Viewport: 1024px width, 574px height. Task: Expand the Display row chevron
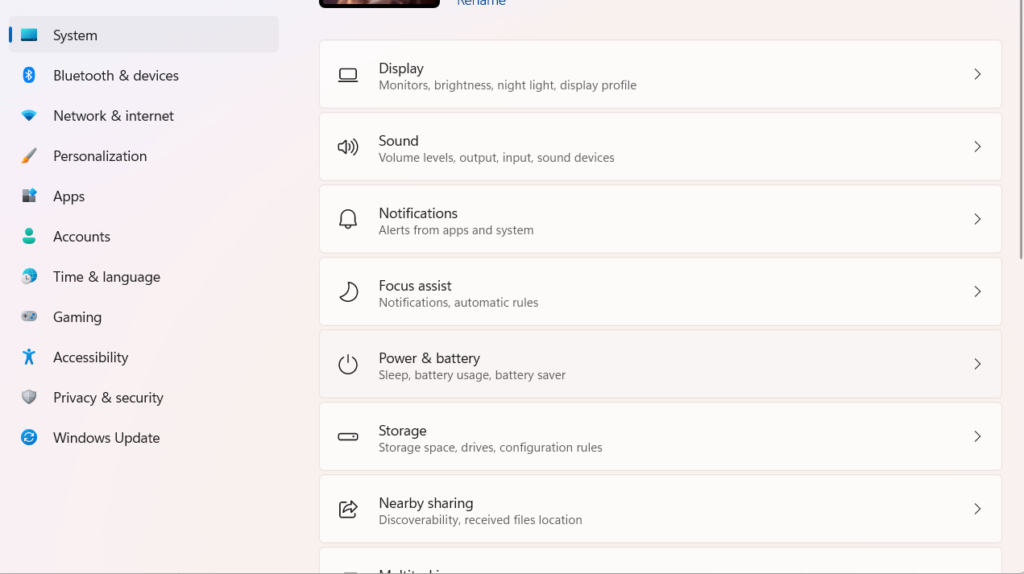click(978, 74)
